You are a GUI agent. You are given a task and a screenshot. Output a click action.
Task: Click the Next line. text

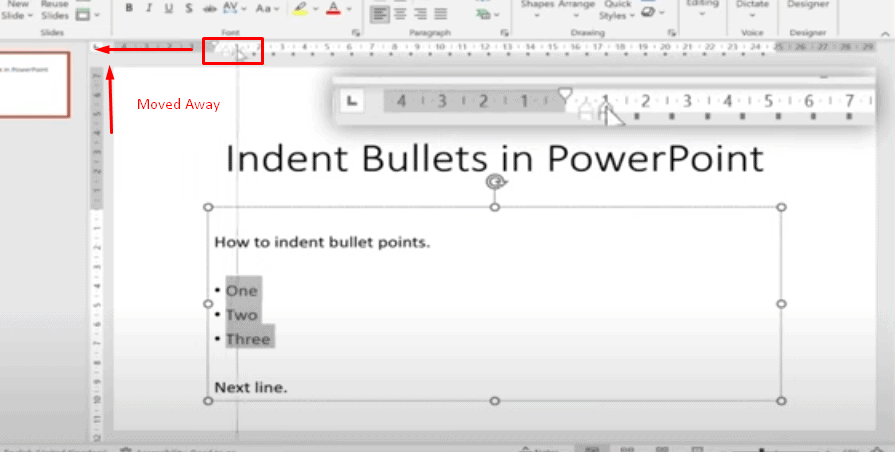tap(251, 388)
